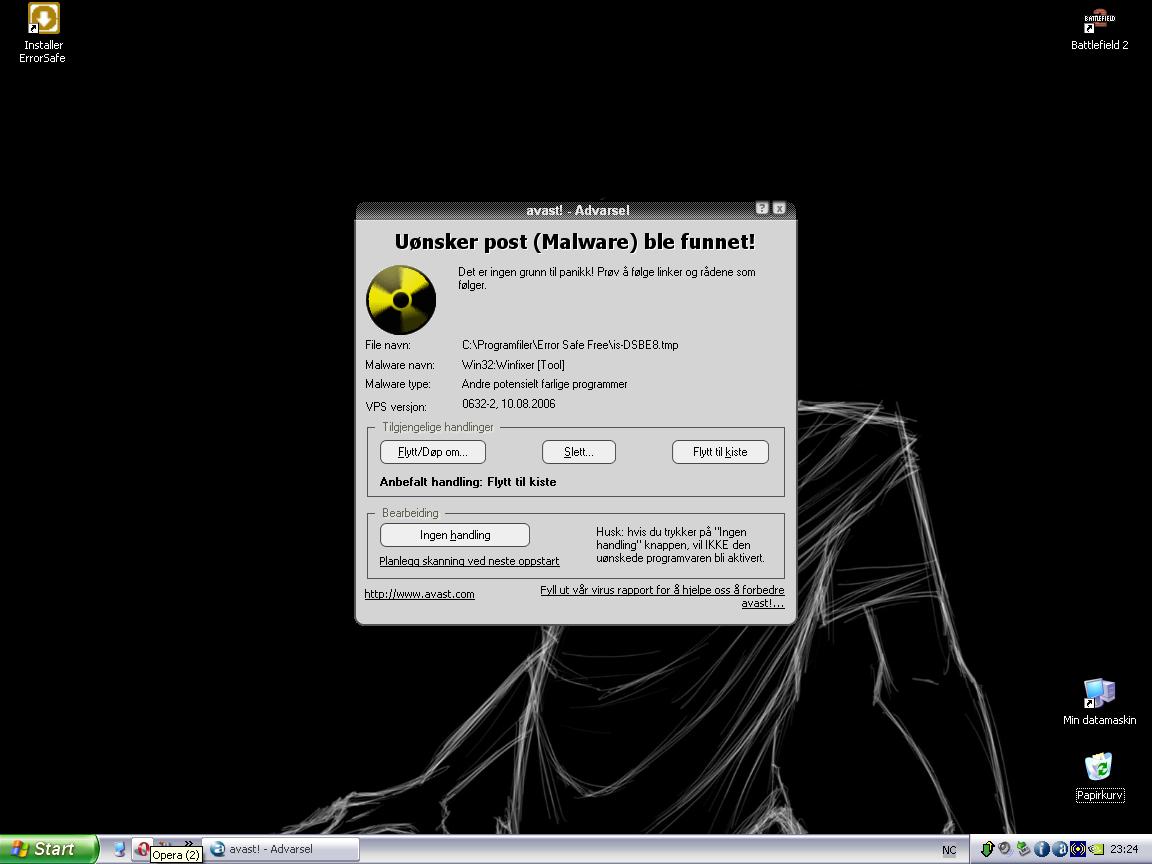This screenshot has height=864, width=1152.
Task: Click the malware name Win32:Winfixer [Tool]
Action: pyautogui.click(x=513, y=365)
